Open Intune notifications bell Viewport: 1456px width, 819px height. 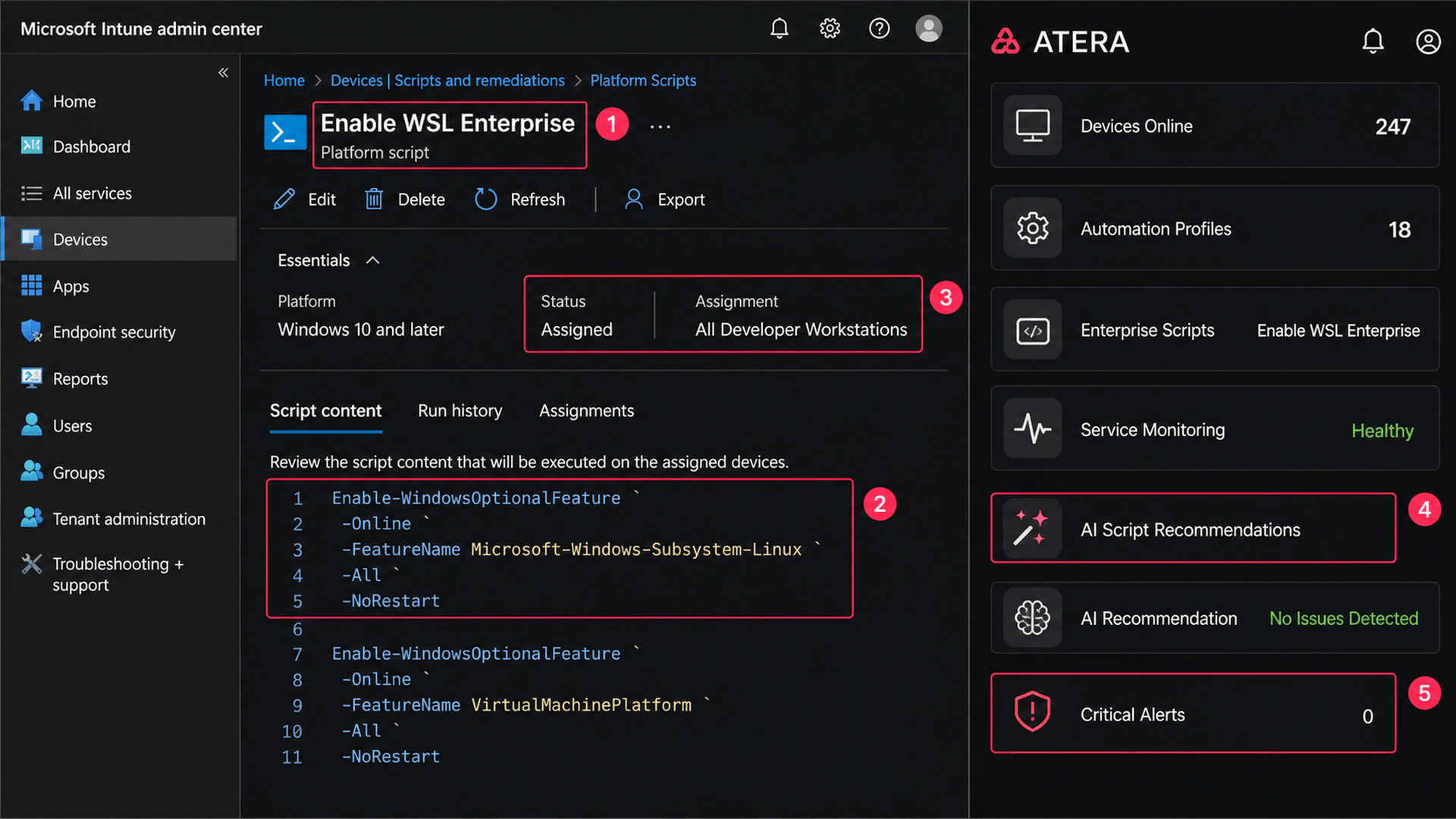coord(779,29)
